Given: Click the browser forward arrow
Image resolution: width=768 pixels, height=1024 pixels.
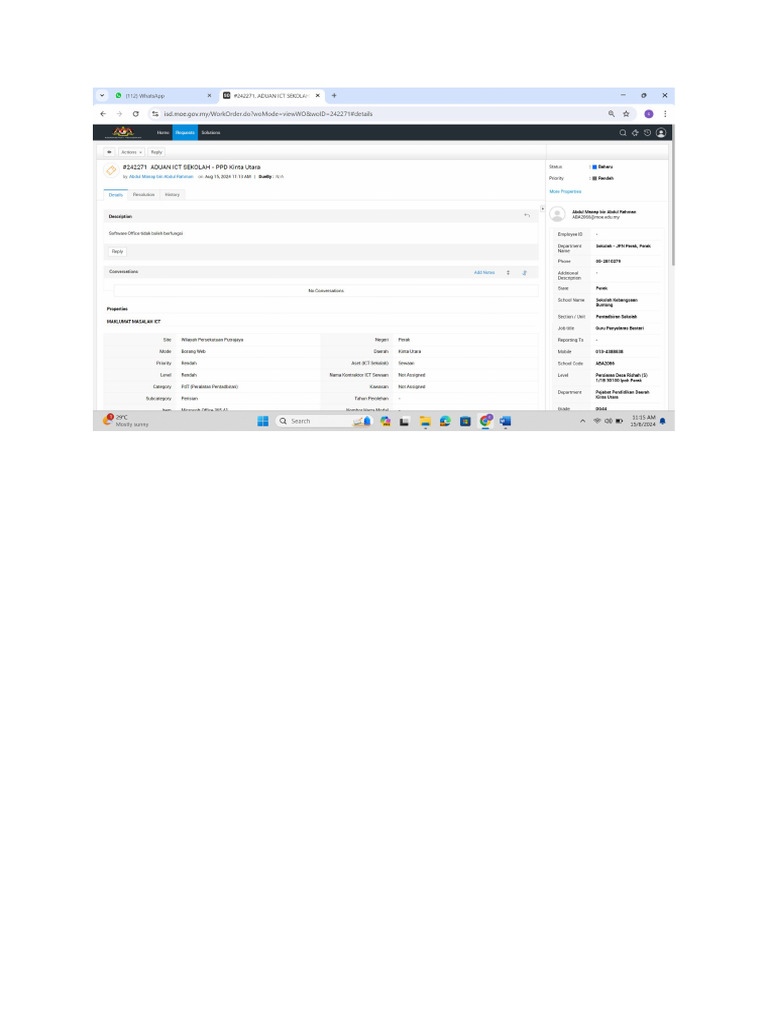Looking at the screenshot, I should point(119,114).
